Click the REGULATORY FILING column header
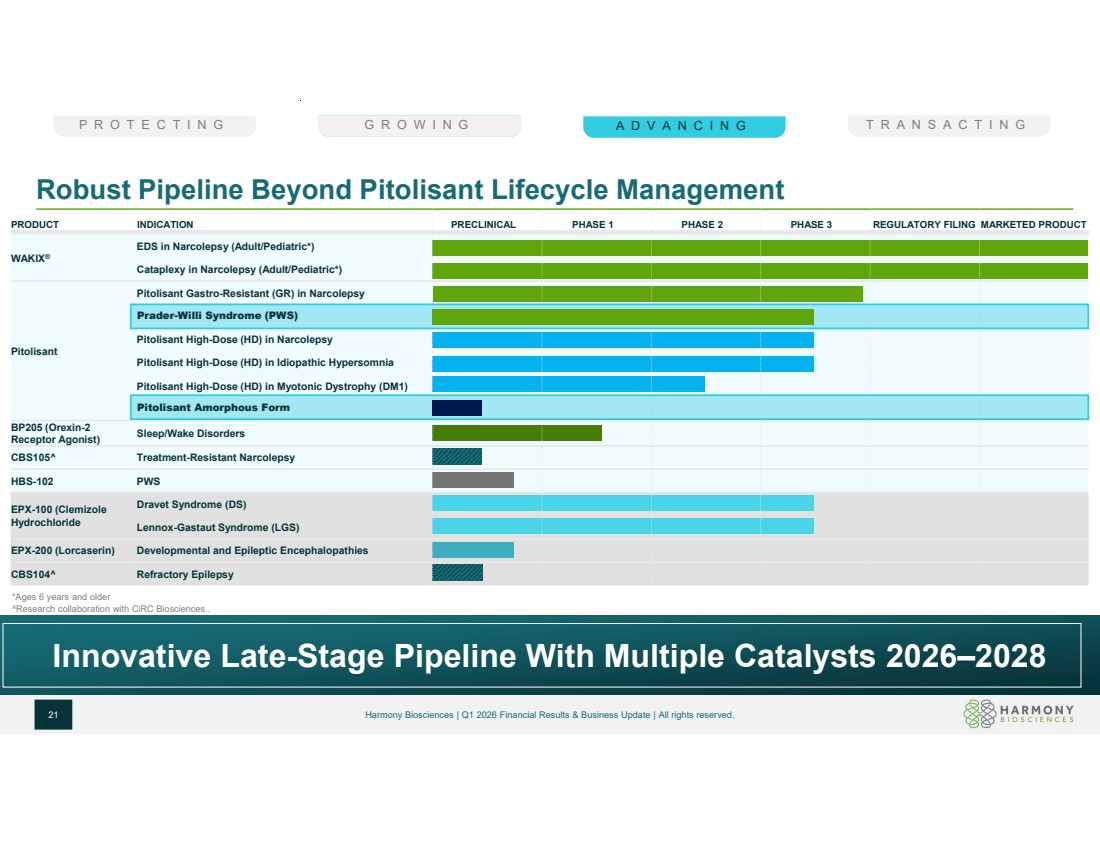Screen dimensions: 1100x849 coord(924,225)
